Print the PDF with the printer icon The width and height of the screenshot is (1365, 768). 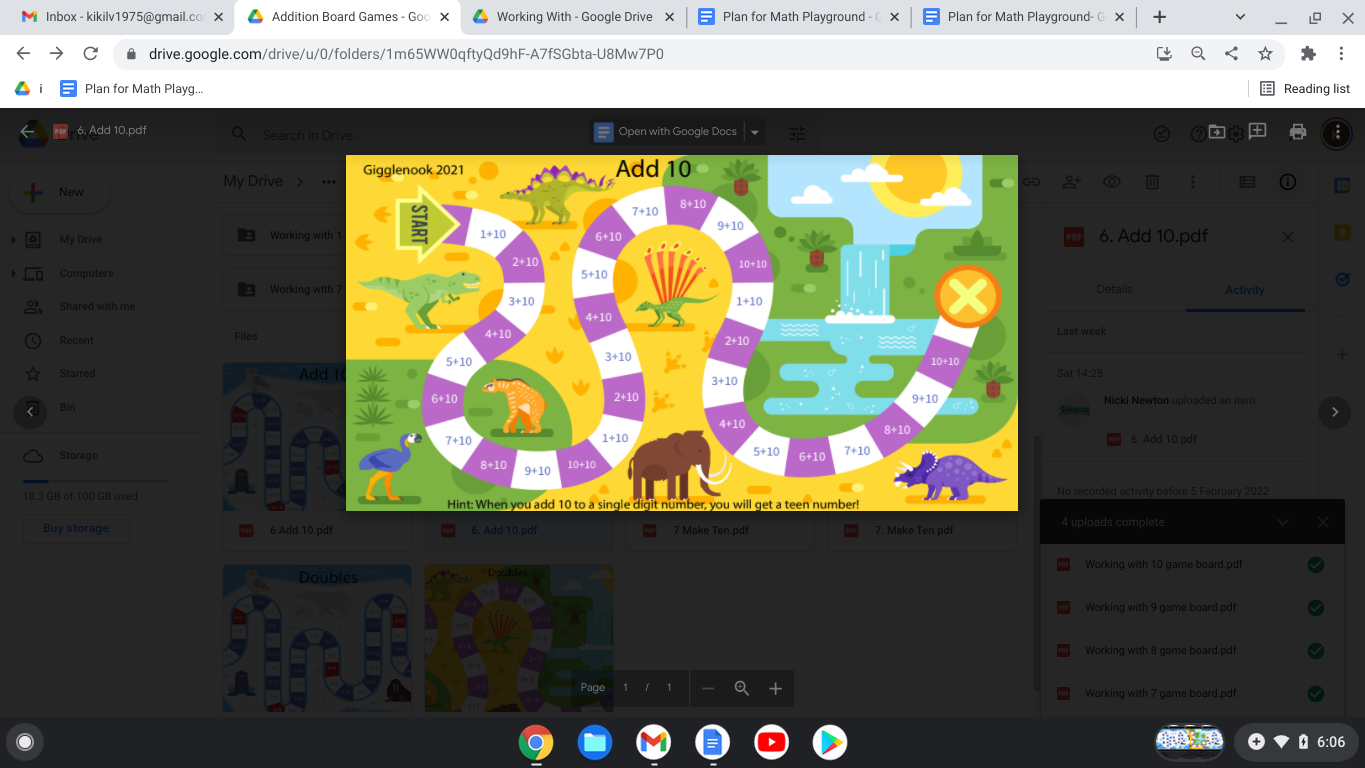click(1298, 132)
